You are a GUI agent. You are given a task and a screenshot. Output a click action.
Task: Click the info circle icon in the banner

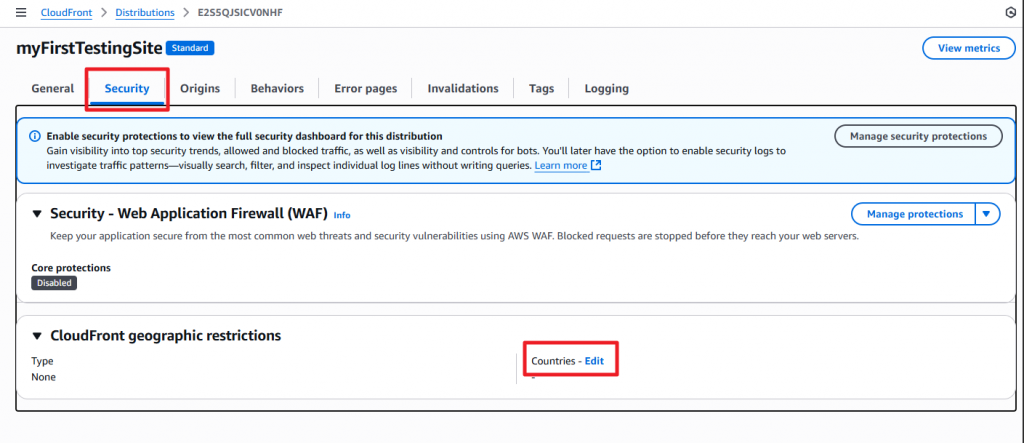click(35, 137)
